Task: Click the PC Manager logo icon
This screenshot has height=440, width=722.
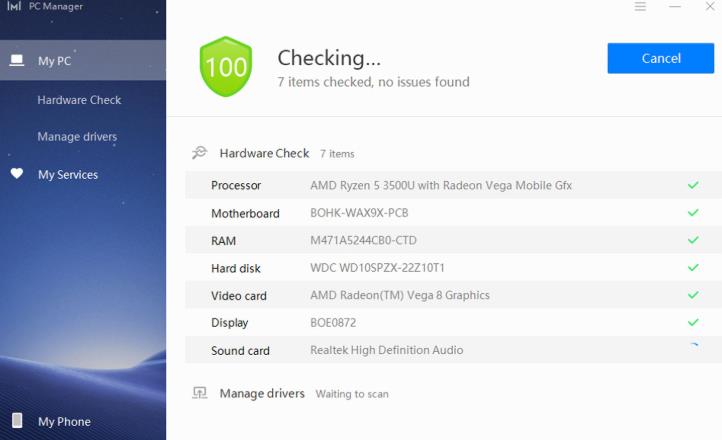Action: [x=14, y=7]
